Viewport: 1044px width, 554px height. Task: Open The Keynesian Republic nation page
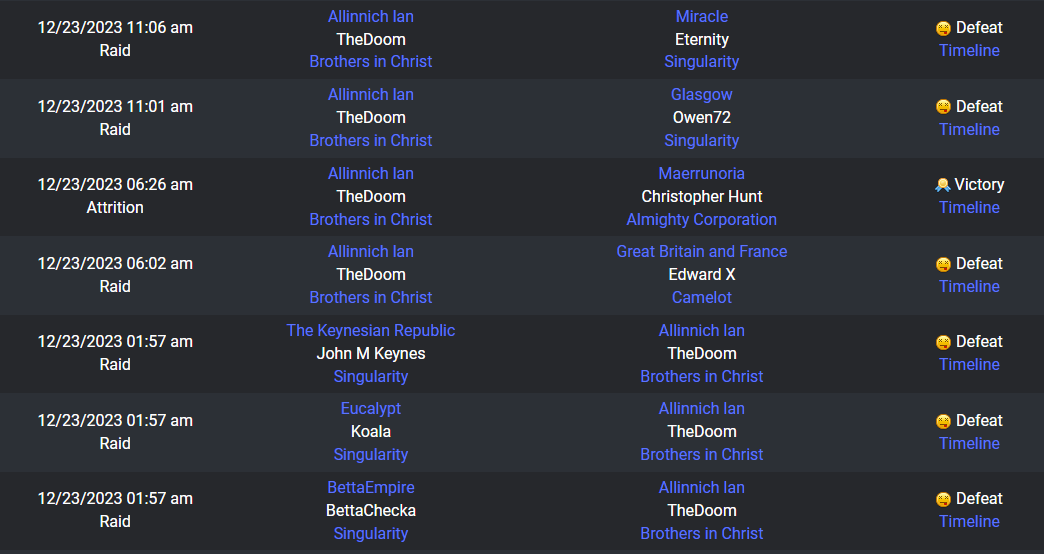tap(371, 331)
